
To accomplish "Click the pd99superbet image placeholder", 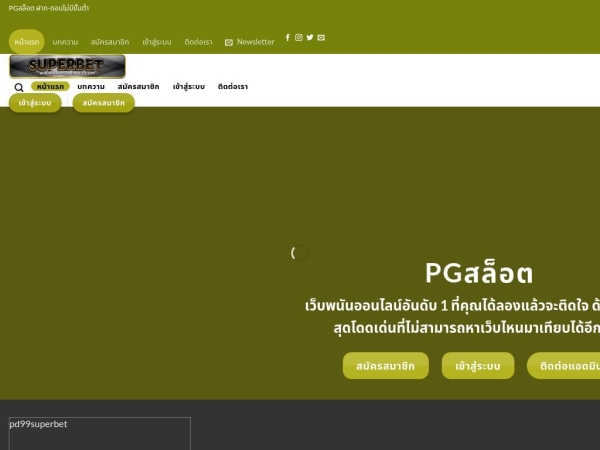I will tap(99, 434).
